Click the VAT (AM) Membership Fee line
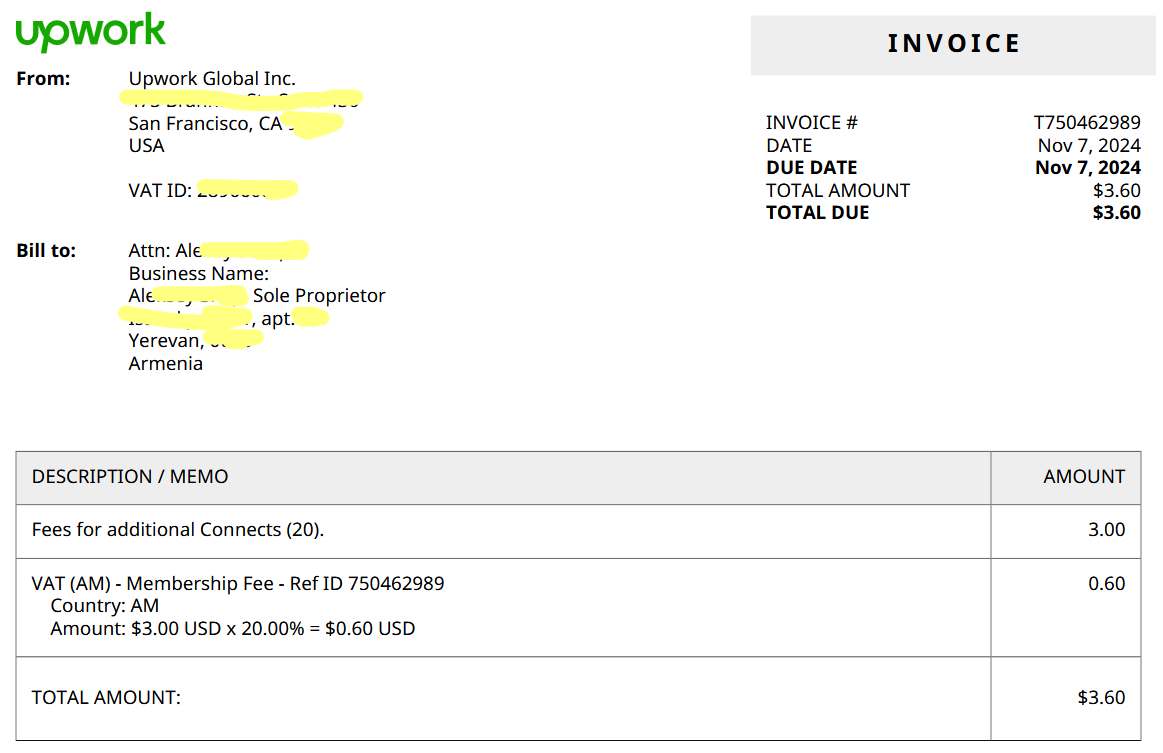This screenshot has height=753, width=1163. point(238,584)
